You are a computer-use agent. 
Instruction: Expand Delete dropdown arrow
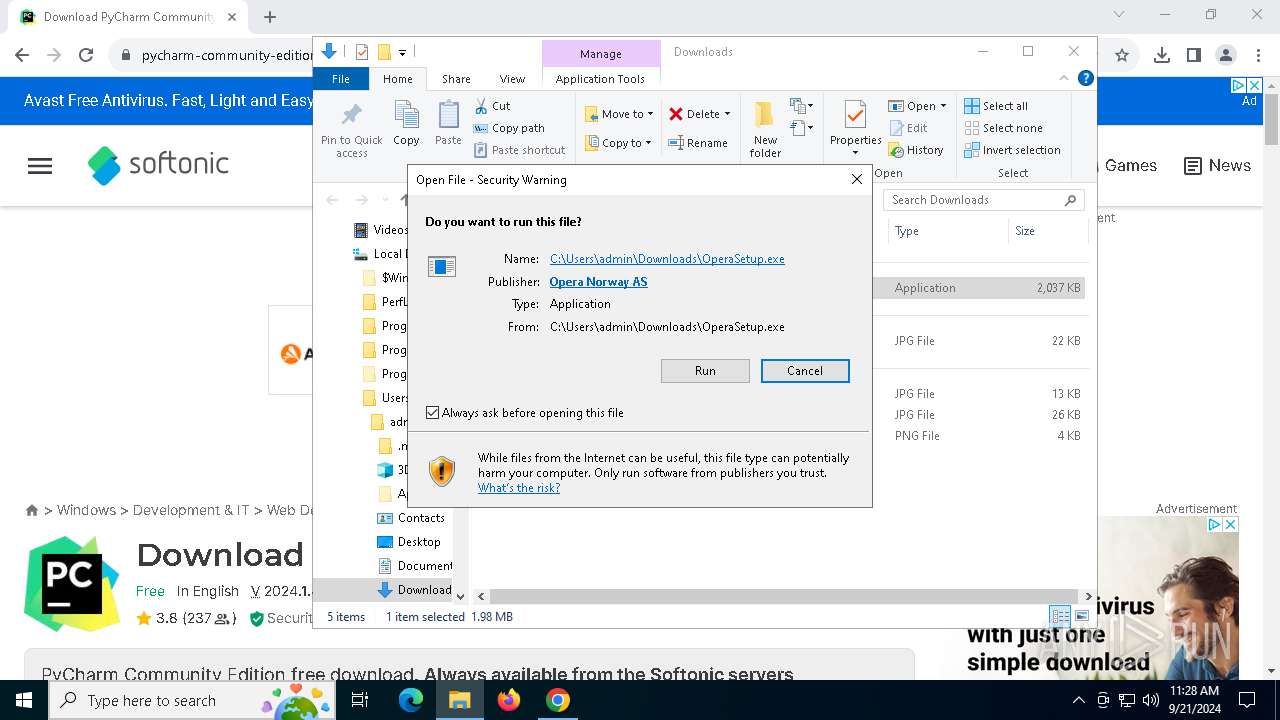[x=727, y=114]
